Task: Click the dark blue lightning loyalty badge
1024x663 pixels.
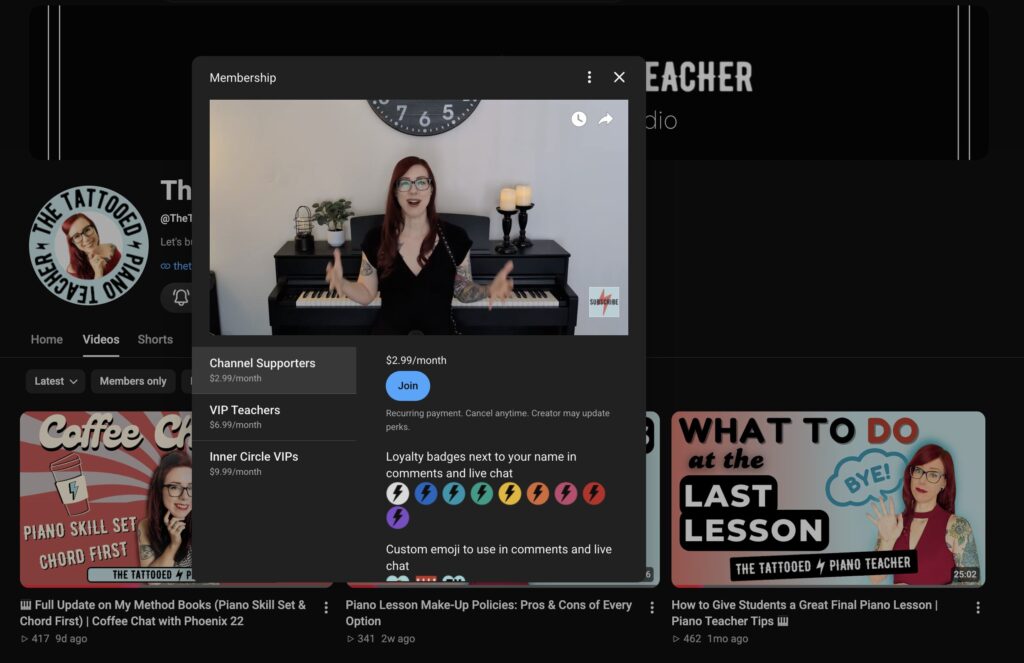Action: click(426, 493)
